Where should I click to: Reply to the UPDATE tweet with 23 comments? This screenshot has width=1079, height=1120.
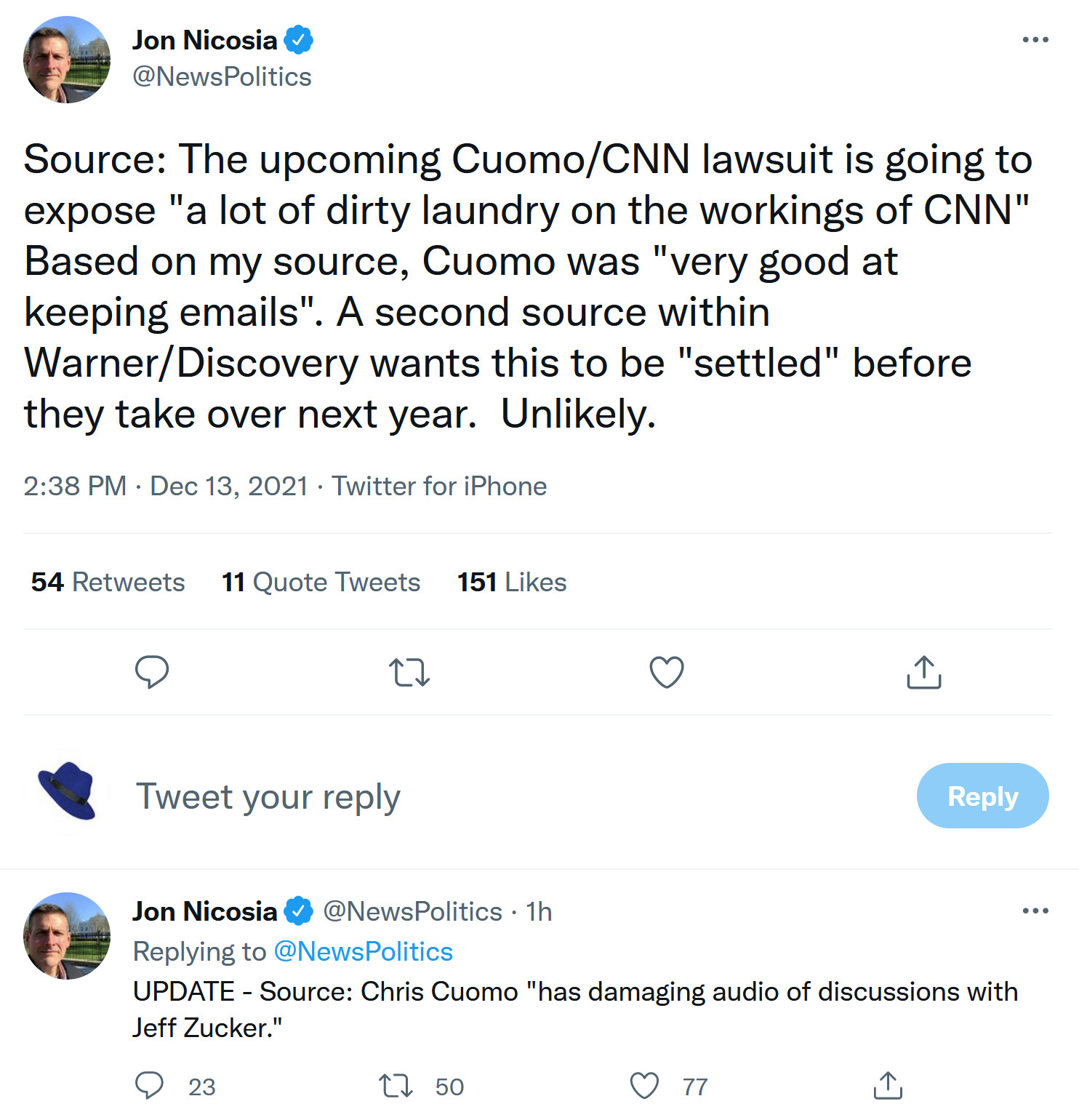[x=150, y=1086]
